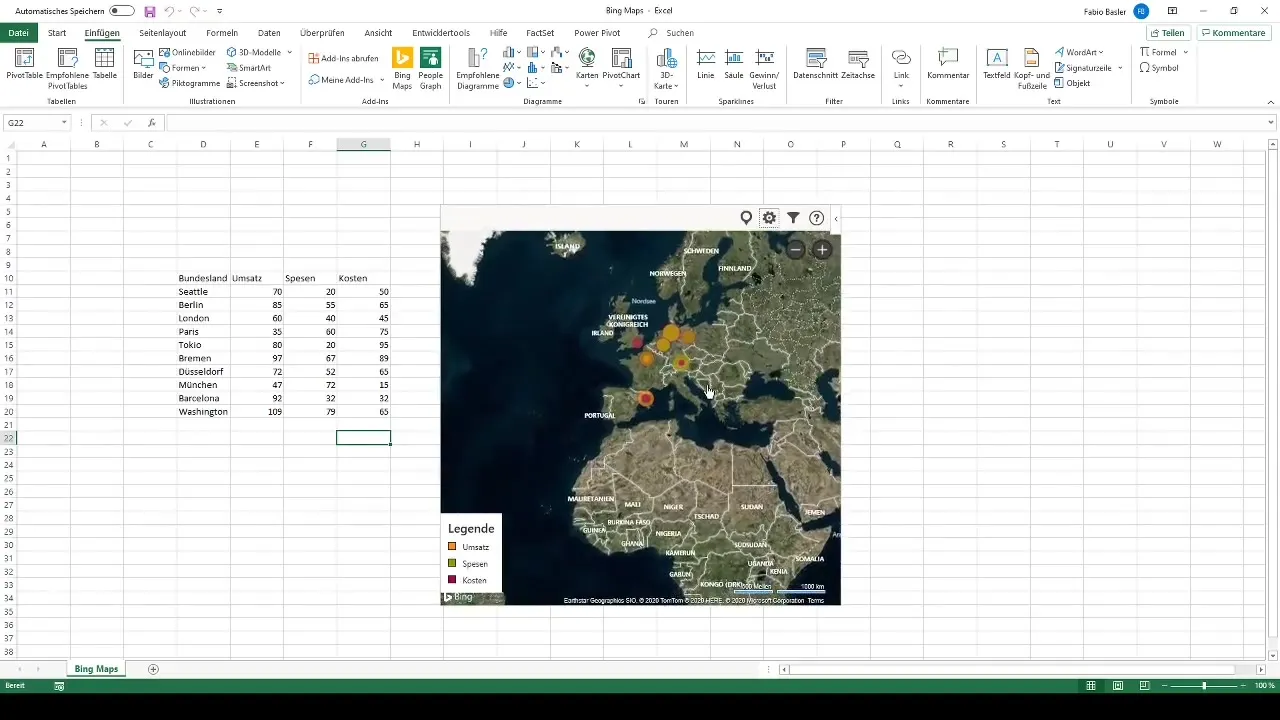Collapse the Bing Maps side chevron
1280x720 pixels.
[x=836, y=218]
